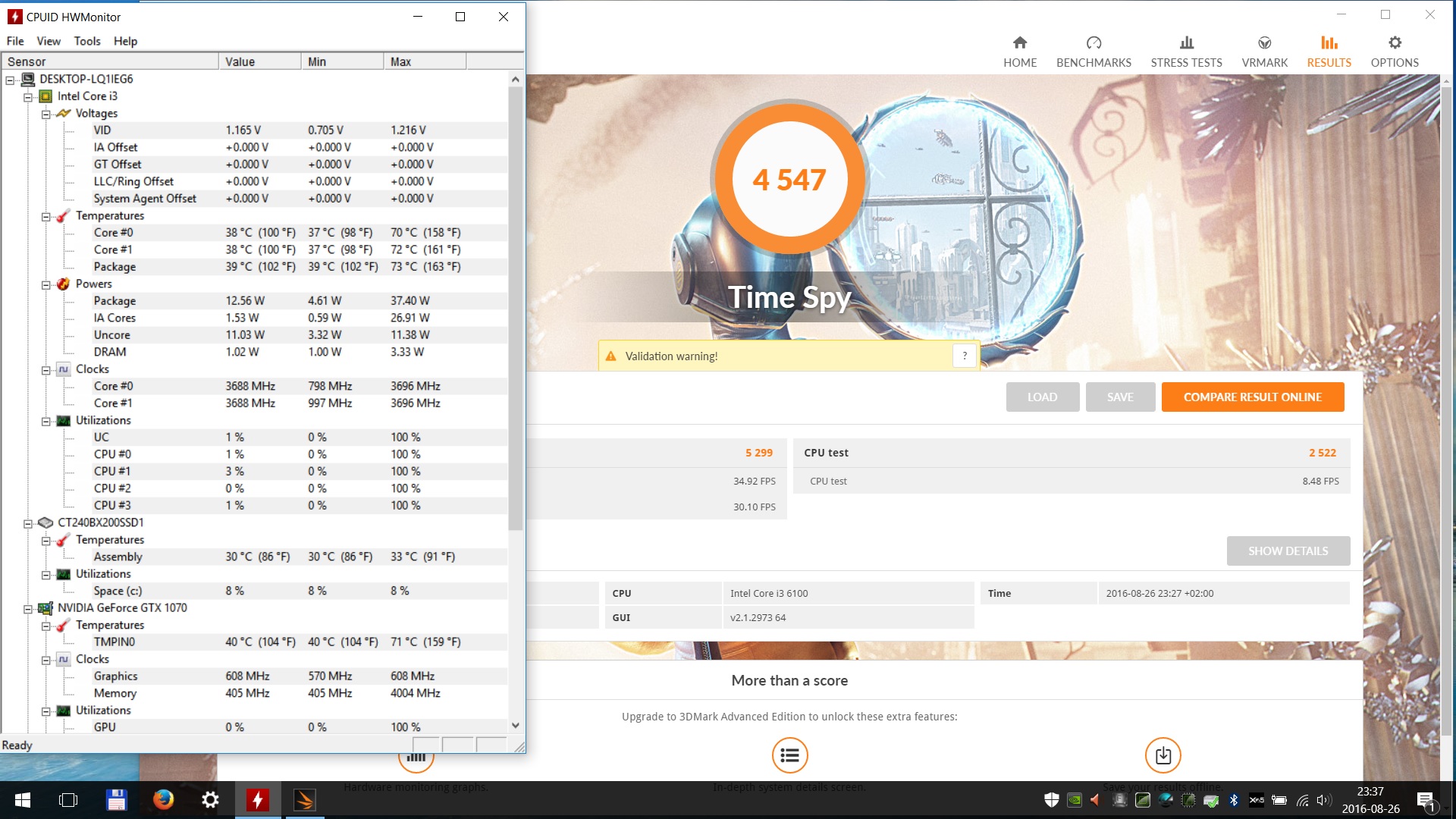Click the Max column header
The height and width of the screenshot is (819, 1456).
[425, 61]
